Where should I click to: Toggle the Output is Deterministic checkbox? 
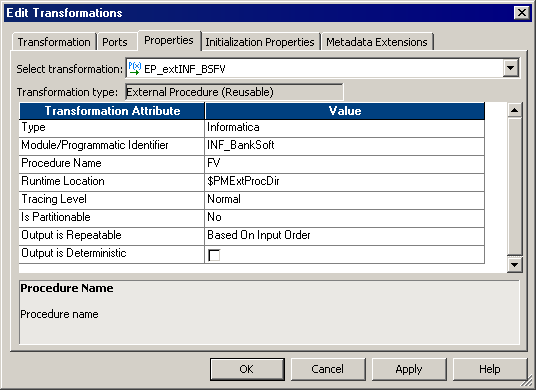214,255
